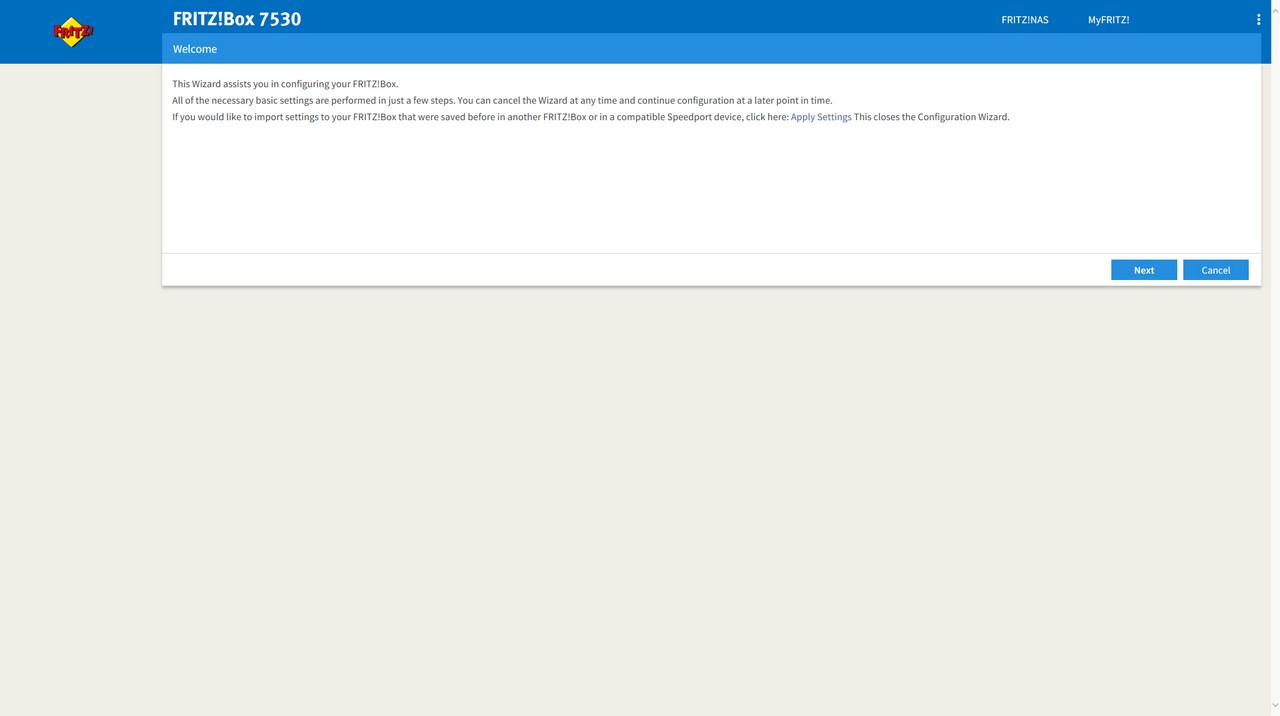Click the sentence about canceling the Wizard anytime

[x=645, y=101]
